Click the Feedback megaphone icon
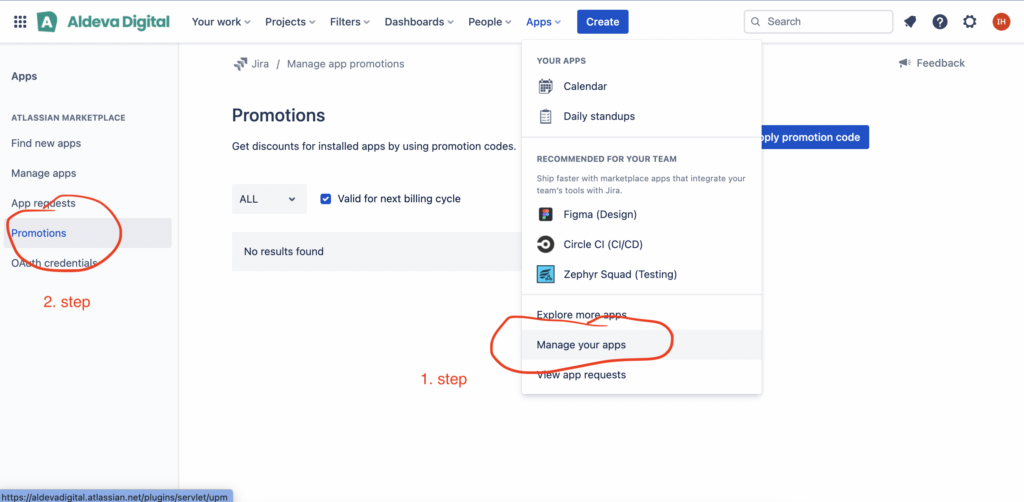 [x=904, y=63]
